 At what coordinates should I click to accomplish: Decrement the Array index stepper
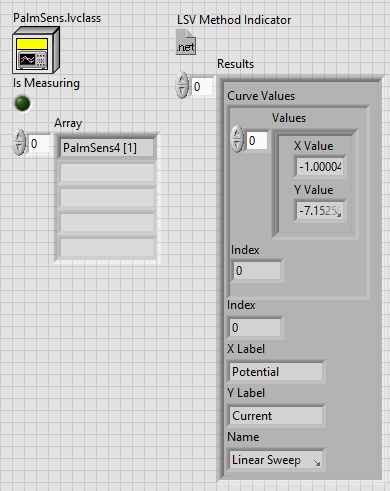pyautogui.click(x=19, y=149)
